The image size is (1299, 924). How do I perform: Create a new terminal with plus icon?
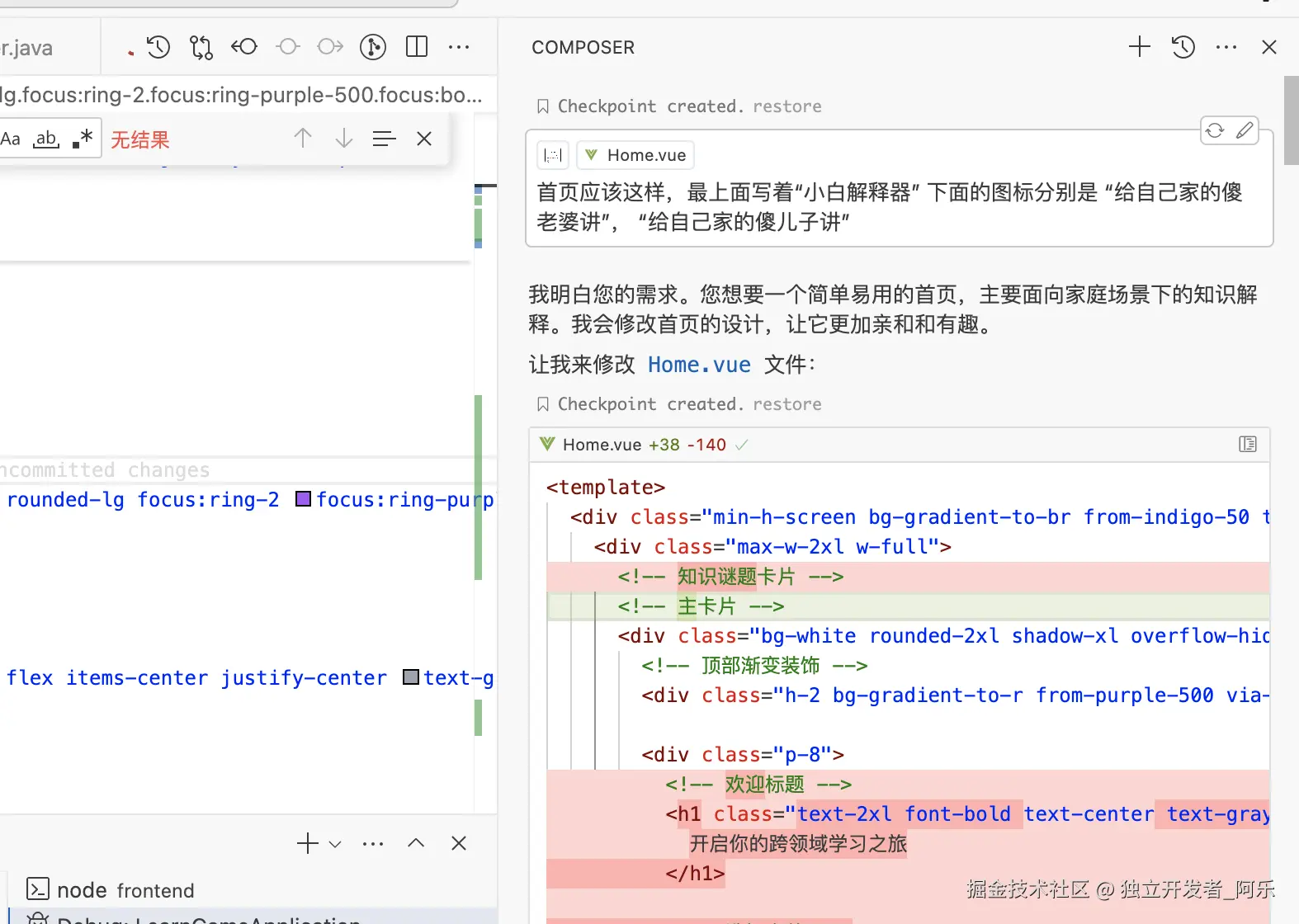pyautogui.click(x=307, y=843)
